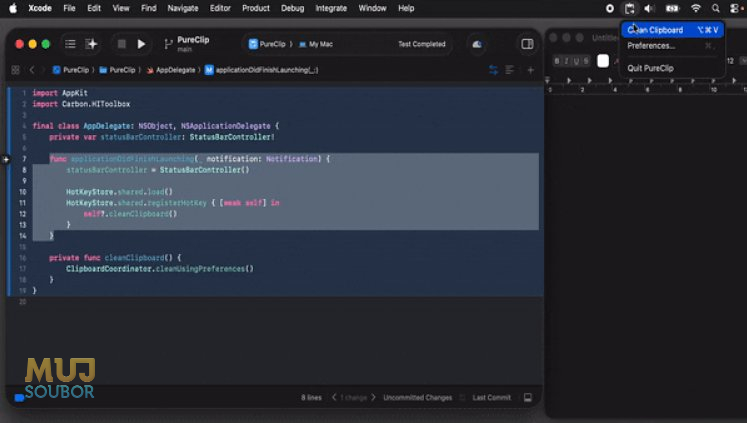747x423 pixels.
Task: Click the PureClip menu bar clipboard icon
Action: pyautogui.click(x=630, y=8)
